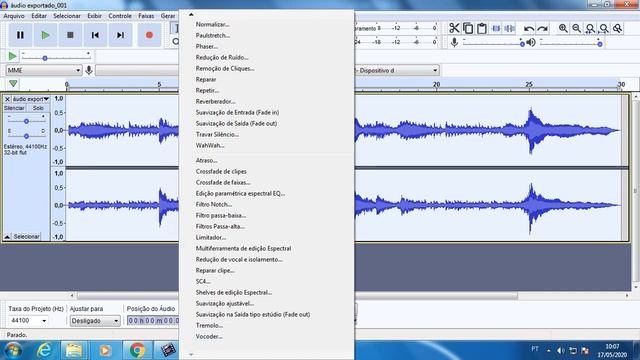Click the audio position time field
This screenshot has height=360, width=640.
tap(153, 321)
